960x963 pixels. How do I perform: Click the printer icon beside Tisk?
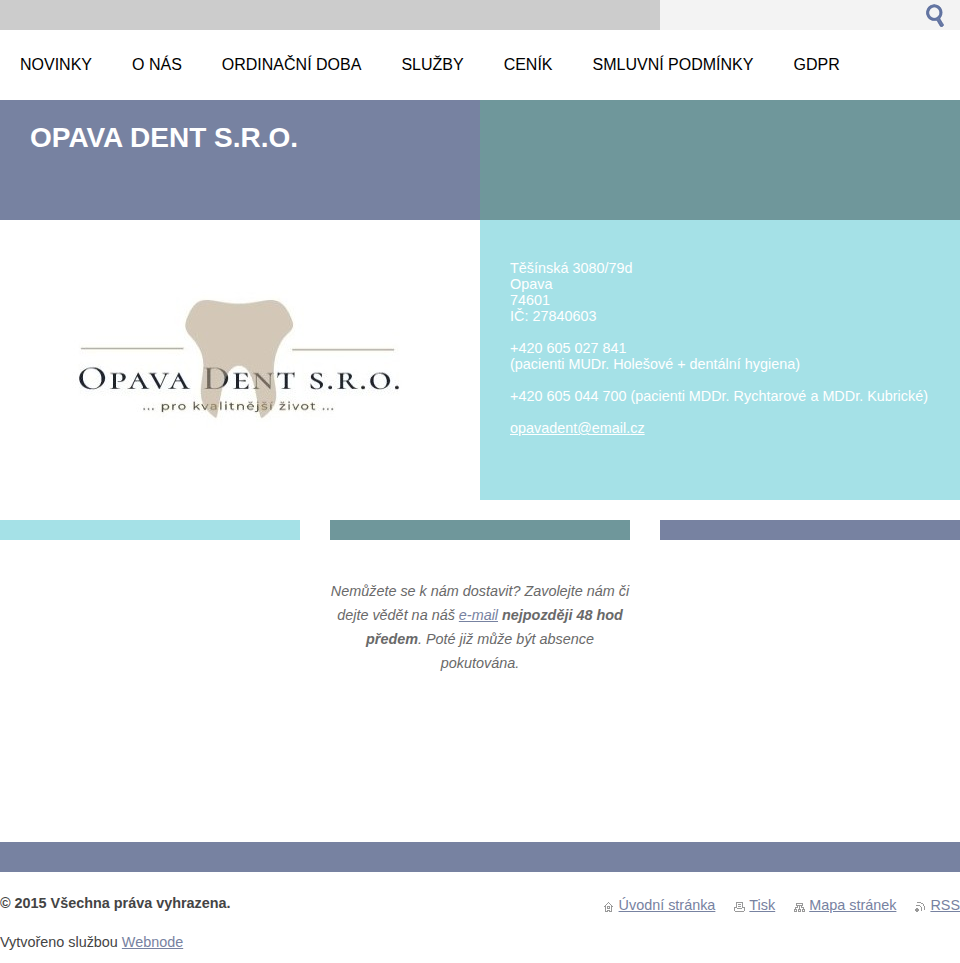739,907
